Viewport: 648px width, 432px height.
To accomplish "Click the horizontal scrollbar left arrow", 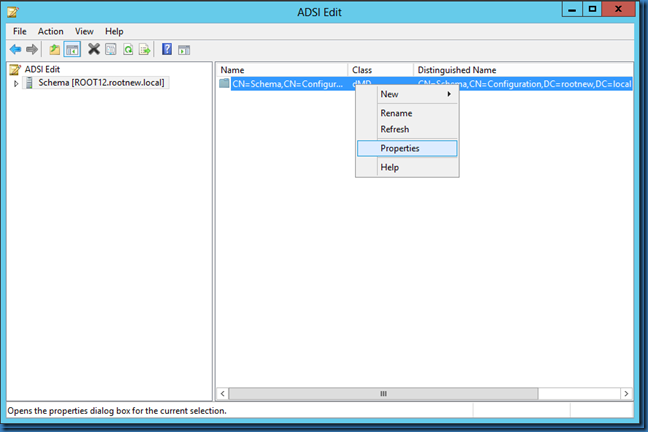I will 222,394.
